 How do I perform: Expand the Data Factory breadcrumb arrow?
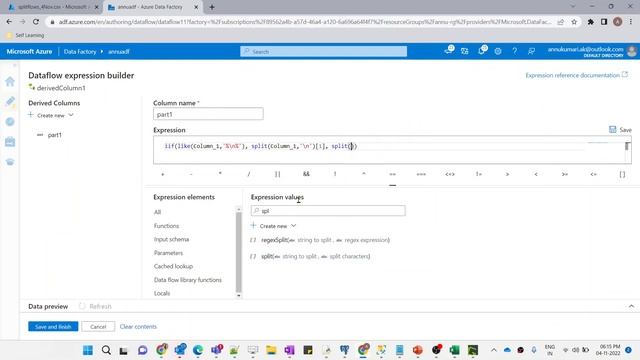tap(102, 51)
